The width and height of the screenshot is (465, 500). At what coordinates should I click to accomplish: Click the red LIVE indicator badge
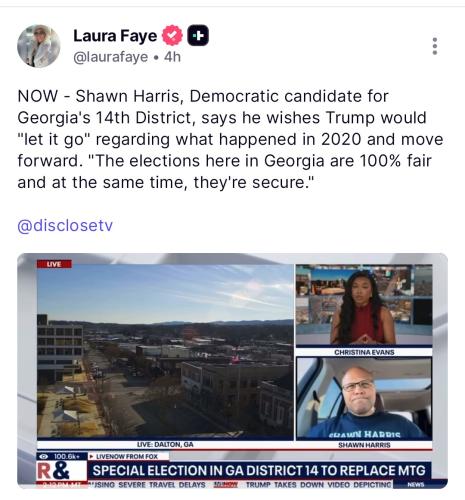(x=54, y=264)
